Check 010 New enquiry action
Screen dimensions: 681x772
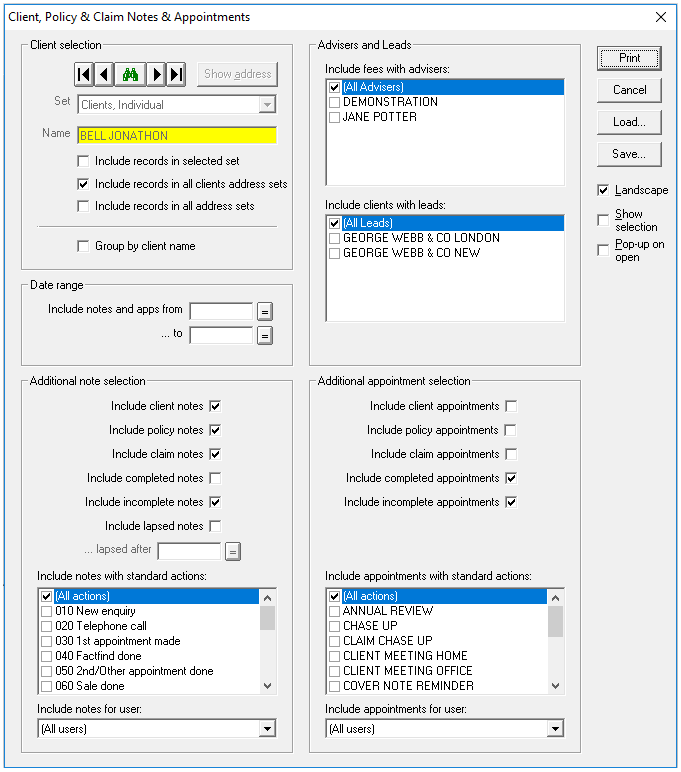(x=46, y=611)
